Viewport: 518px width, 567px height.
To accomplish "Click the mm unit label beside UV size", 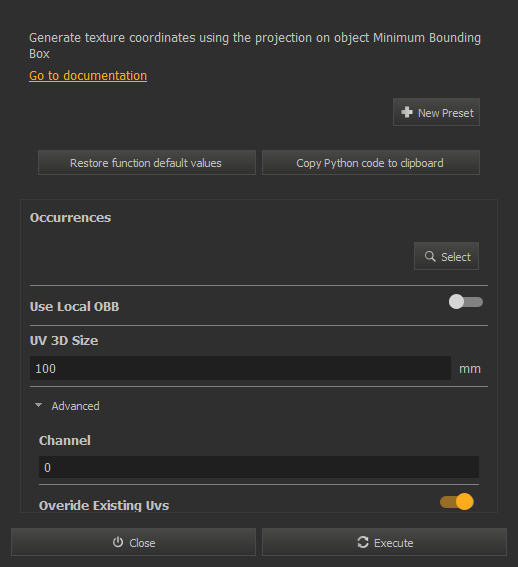I will tap(470, 369).
